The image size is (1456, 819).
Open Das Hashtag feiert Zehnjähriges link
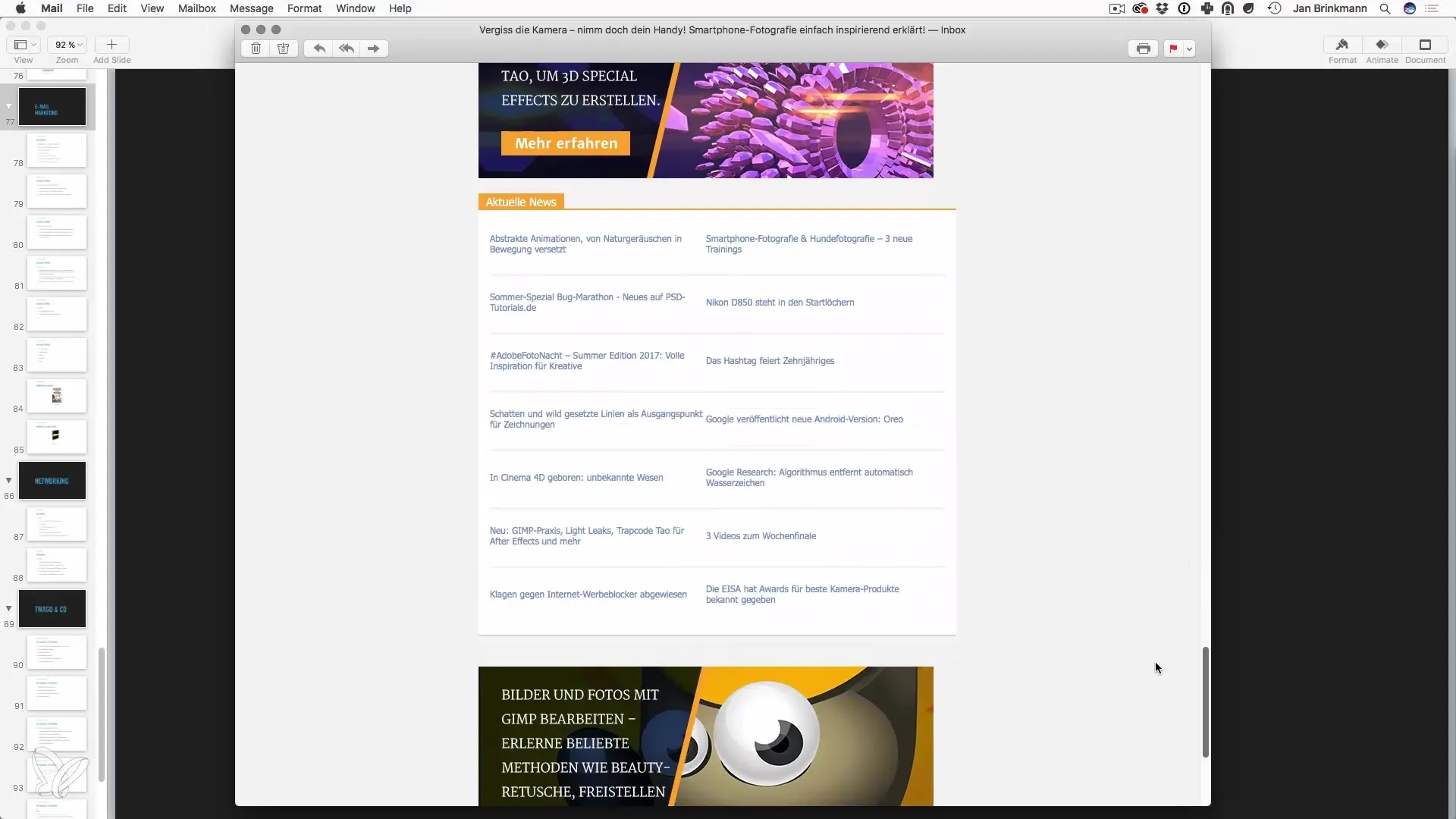click(770, 360)
